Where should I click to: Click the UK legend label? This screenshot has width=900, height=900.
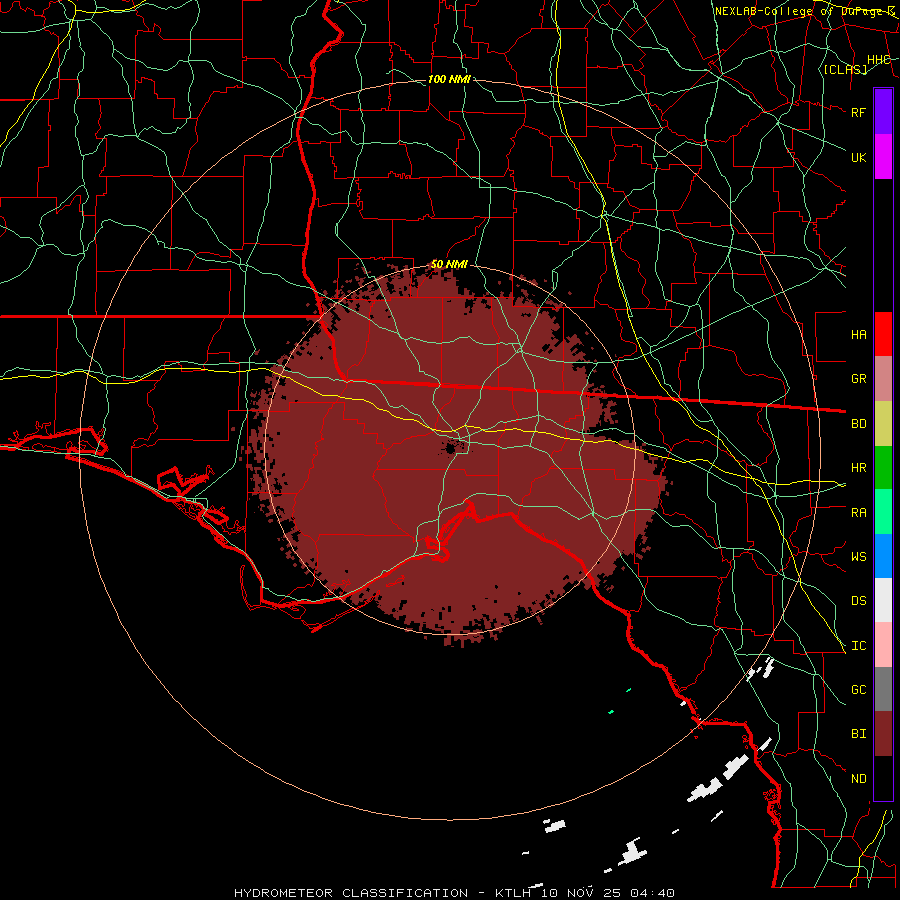click(x=859, y=157)
